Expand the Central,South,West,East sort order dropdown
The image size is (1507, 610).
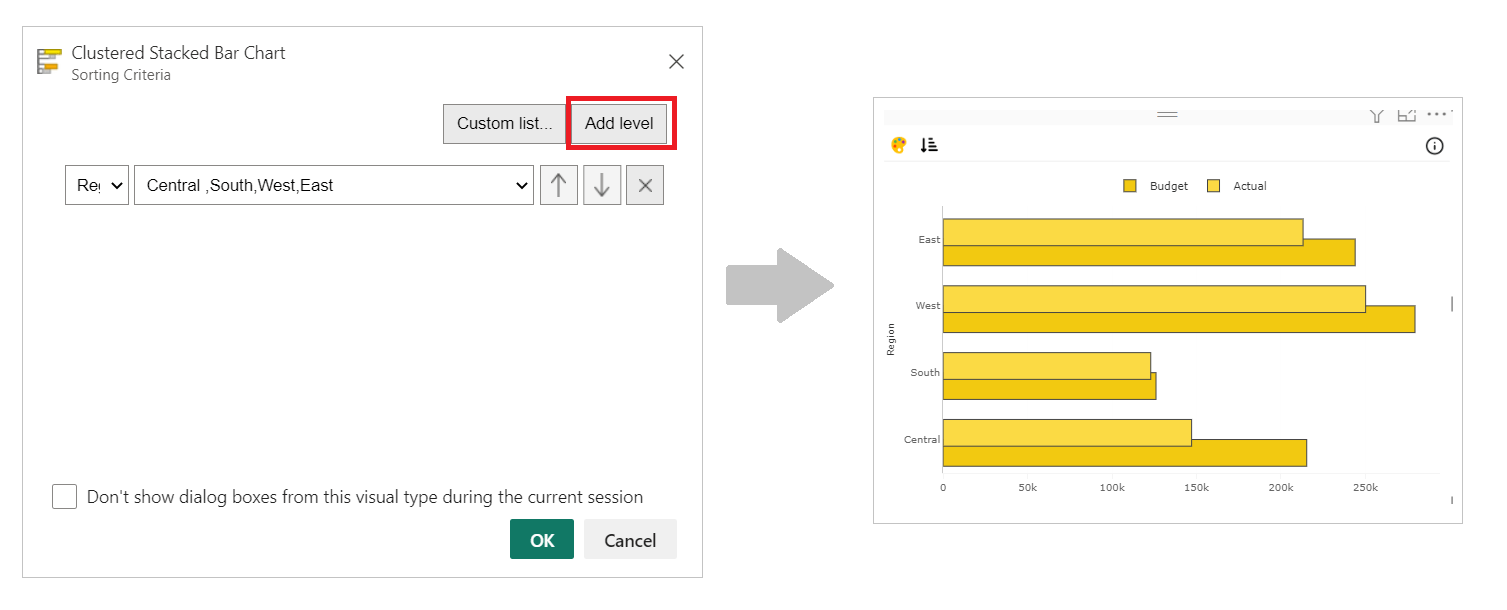521,185
